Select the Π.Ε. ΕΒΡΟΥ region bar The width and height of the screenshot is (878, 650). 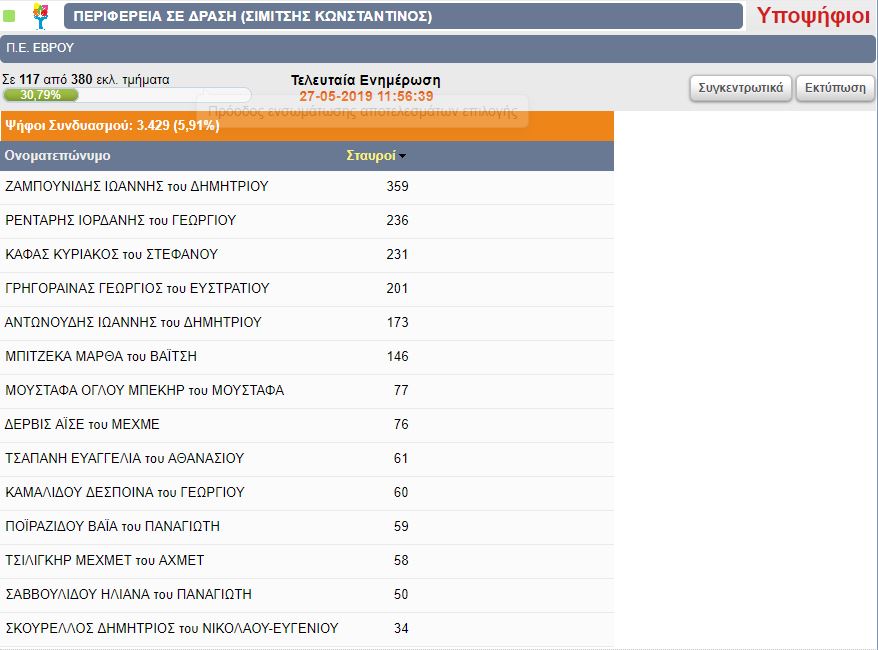pyautogui.click(x=438, y=48)
